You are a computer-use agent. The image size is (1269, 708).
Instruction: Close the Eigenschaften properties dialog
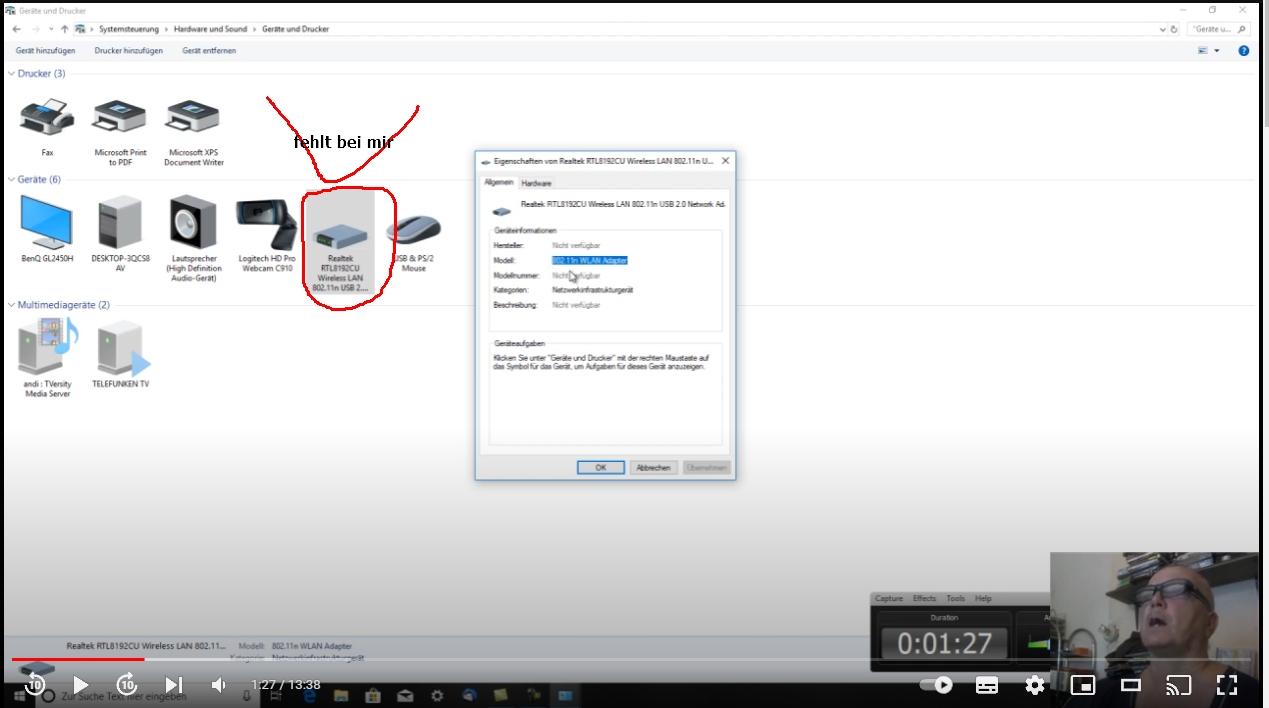pos(725,160)
